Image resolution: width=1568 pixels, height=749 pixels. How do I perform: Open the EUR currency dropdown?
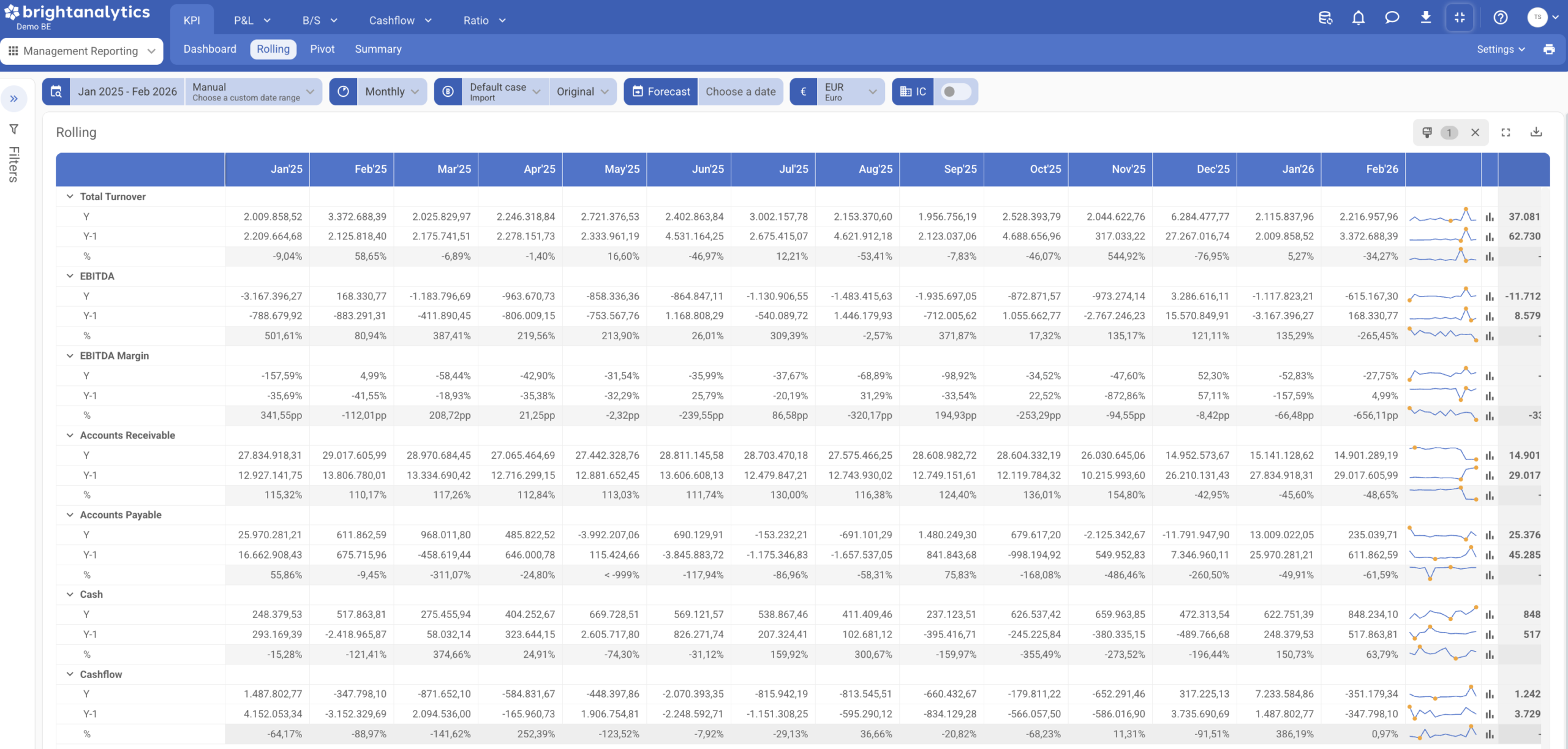click(851, 92)
